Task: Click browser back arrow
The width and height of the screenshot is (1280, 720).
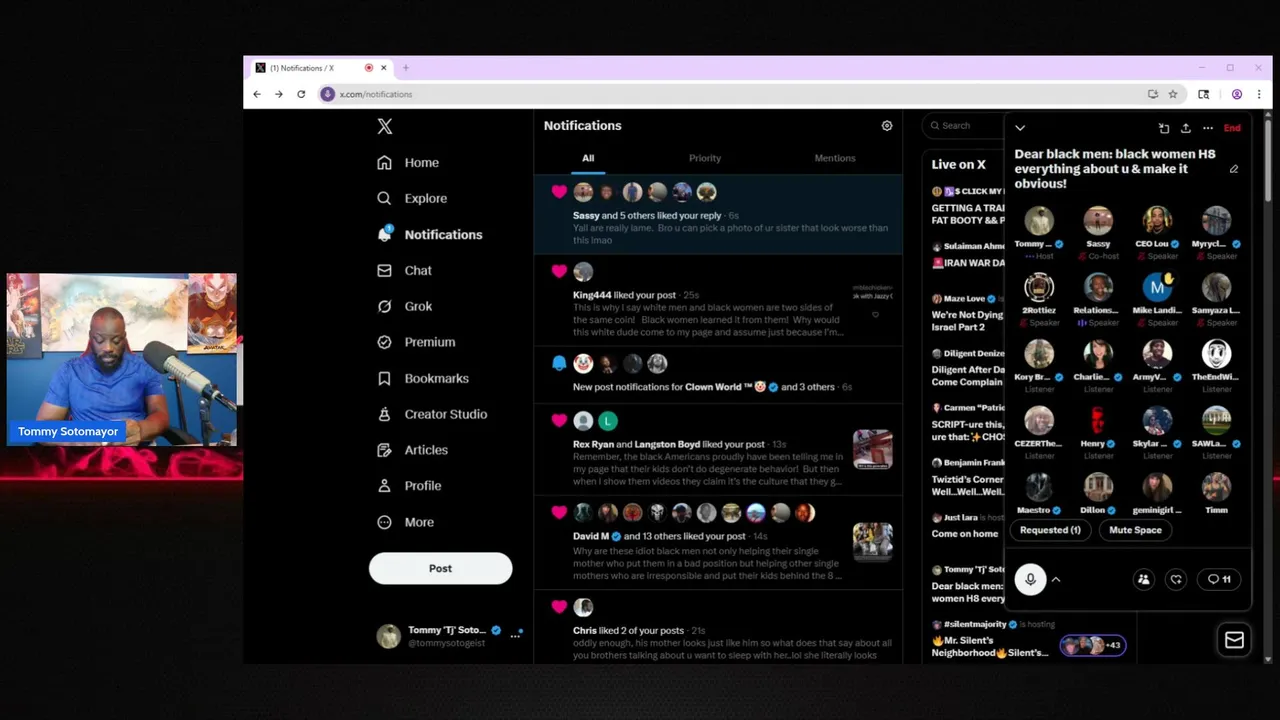Action: (x=257, y=94)
